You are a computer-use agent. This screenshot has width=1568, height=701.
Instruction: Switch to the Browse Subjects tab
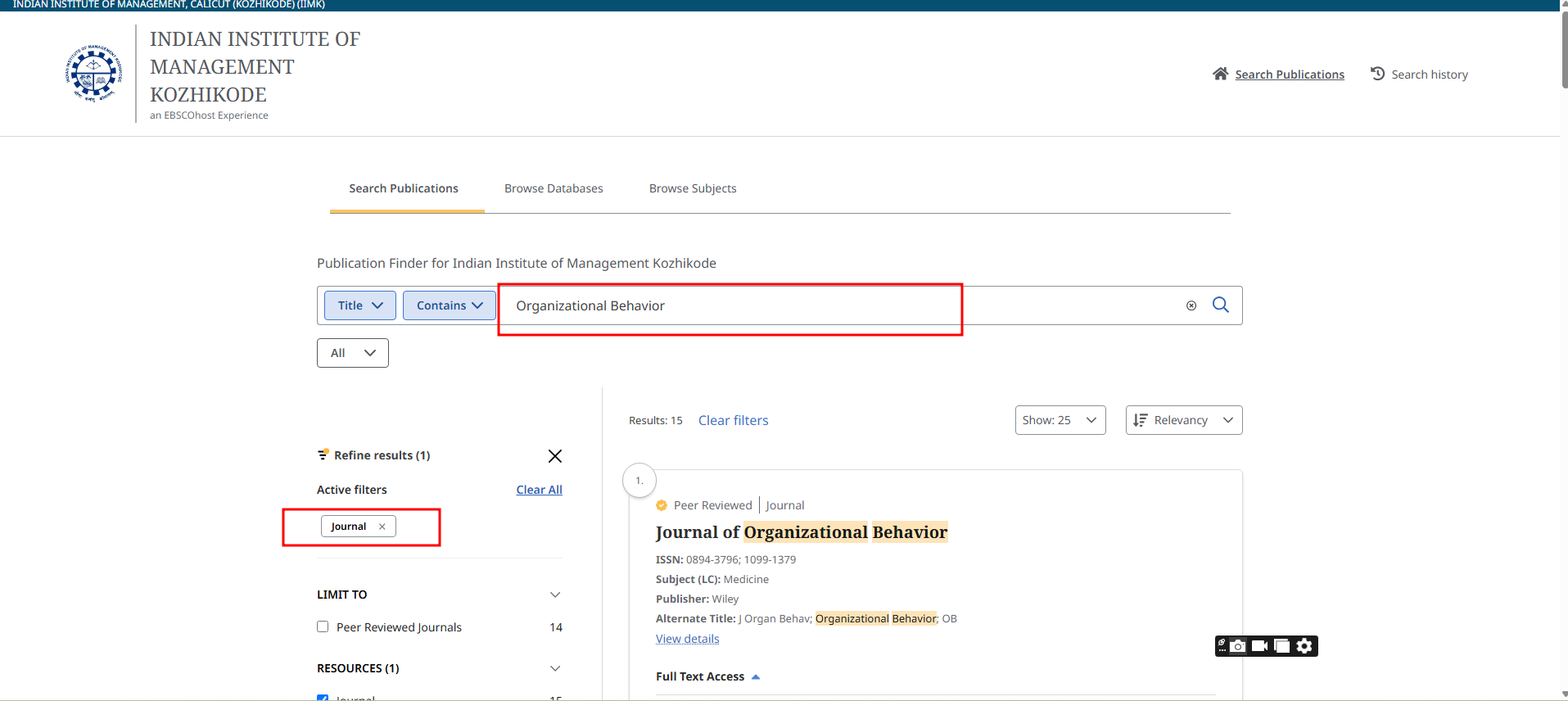point(693,188)
